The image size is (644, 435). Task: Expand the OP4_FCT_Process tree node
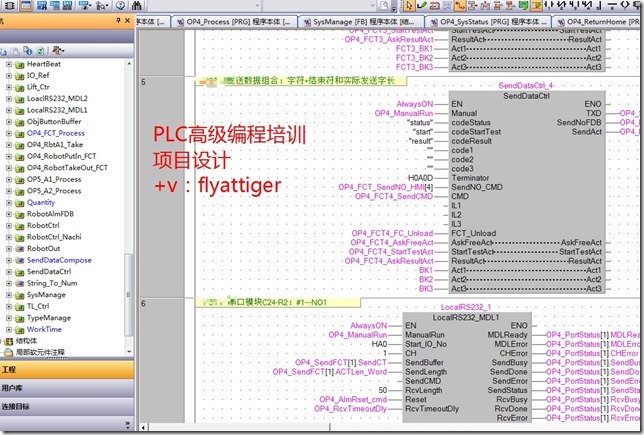tap(9, 133)
